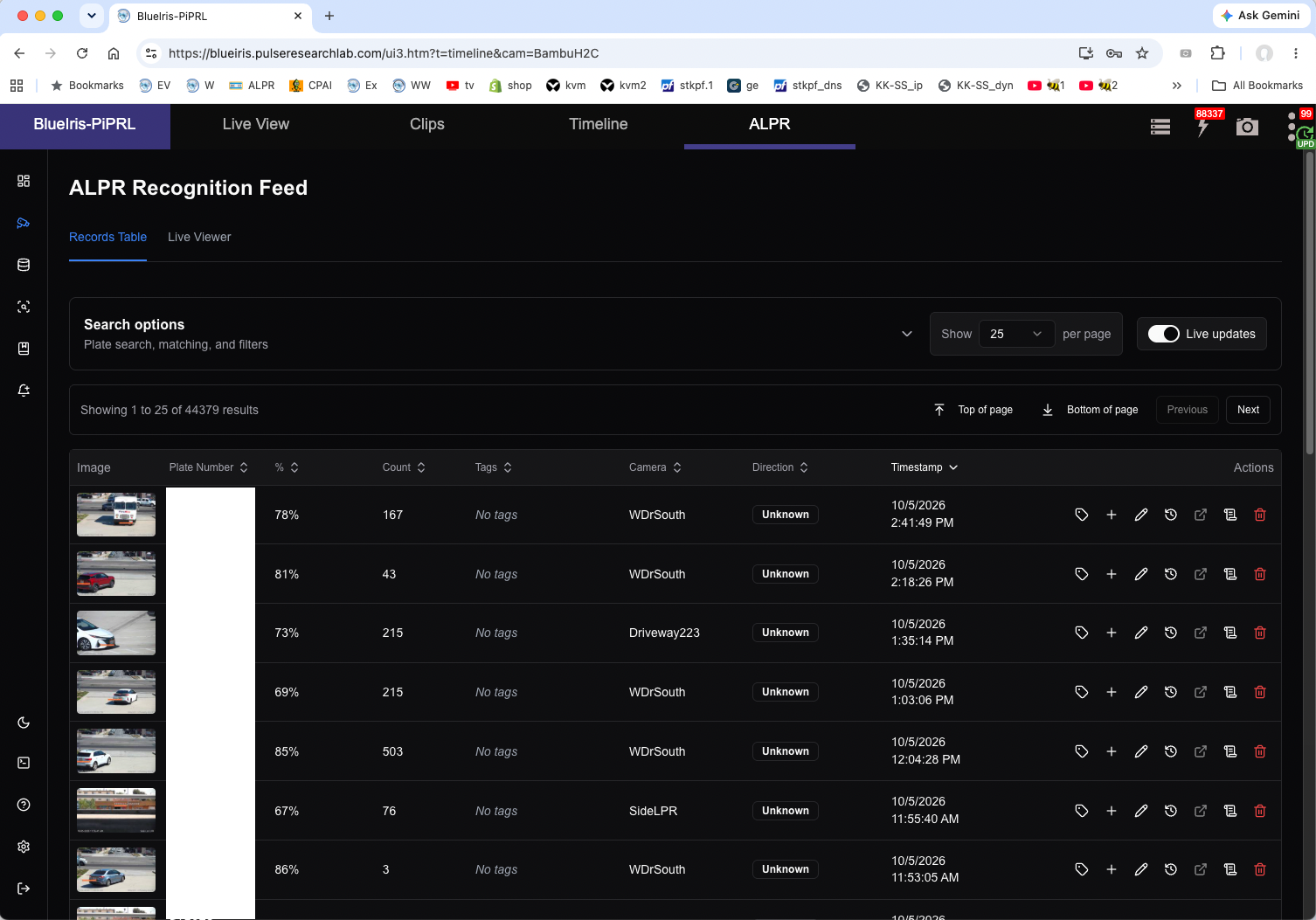Click the Bottom of page button

1091,410
